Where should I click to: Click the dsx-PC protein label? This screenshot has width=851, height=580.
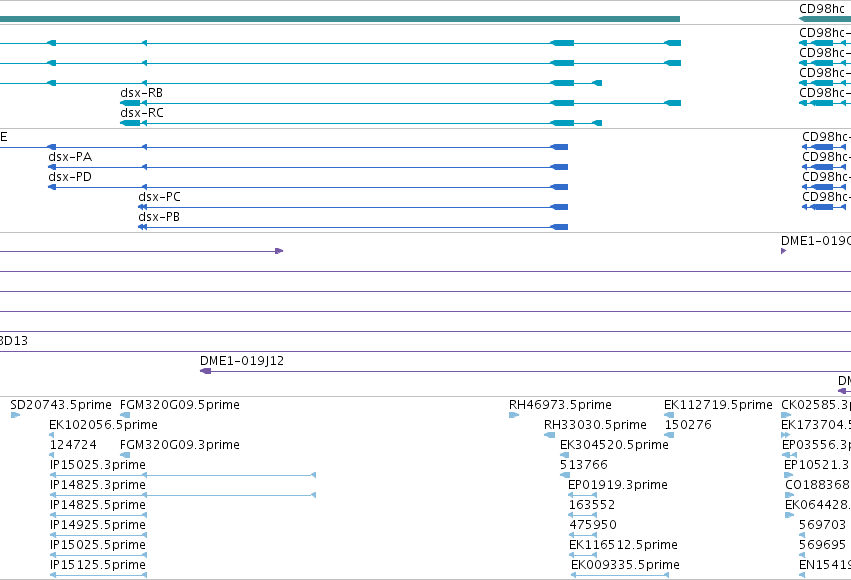[159, 197]
